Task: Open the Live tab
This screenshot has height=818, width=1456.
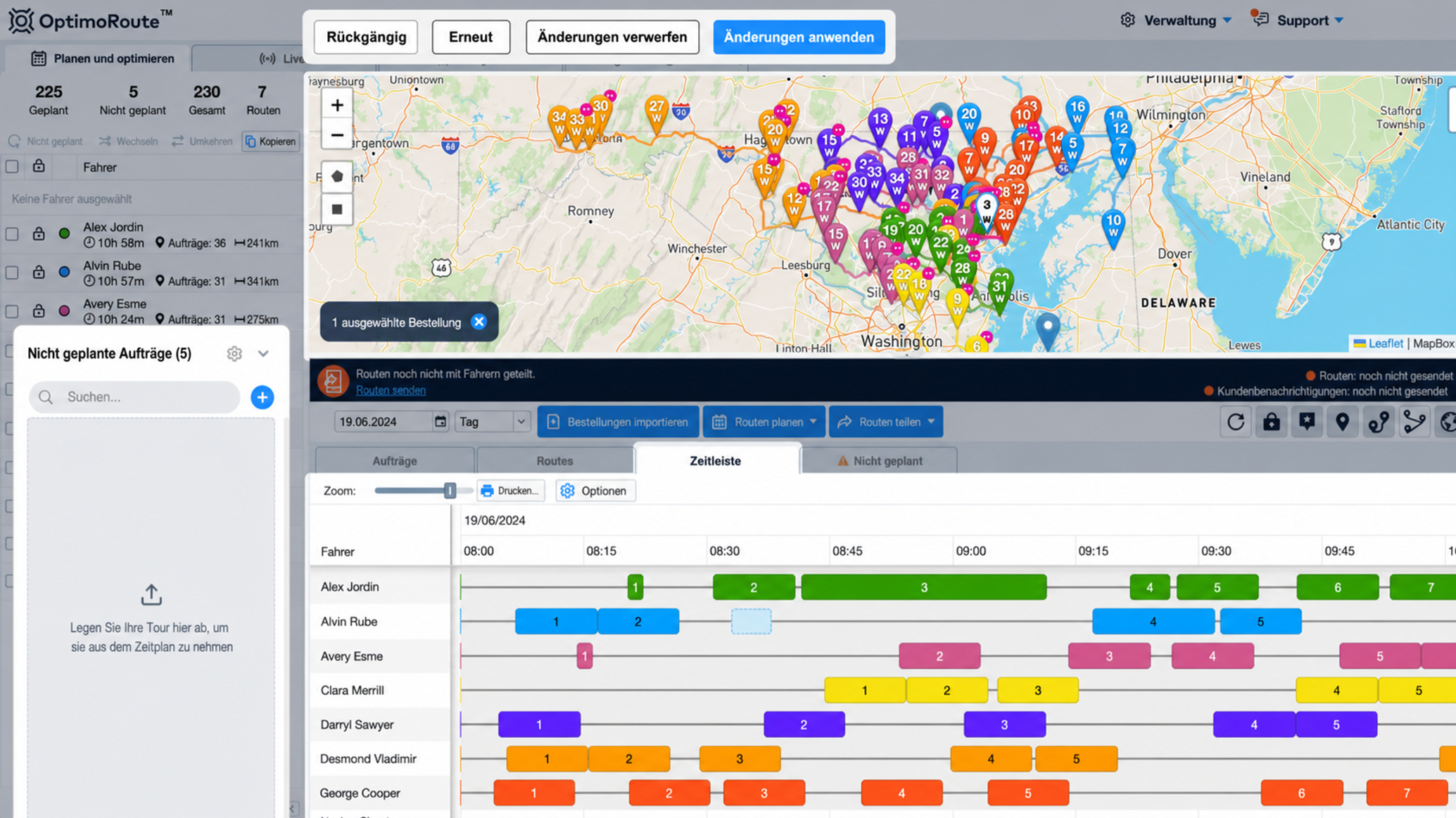Action: [x=281, y=58]
